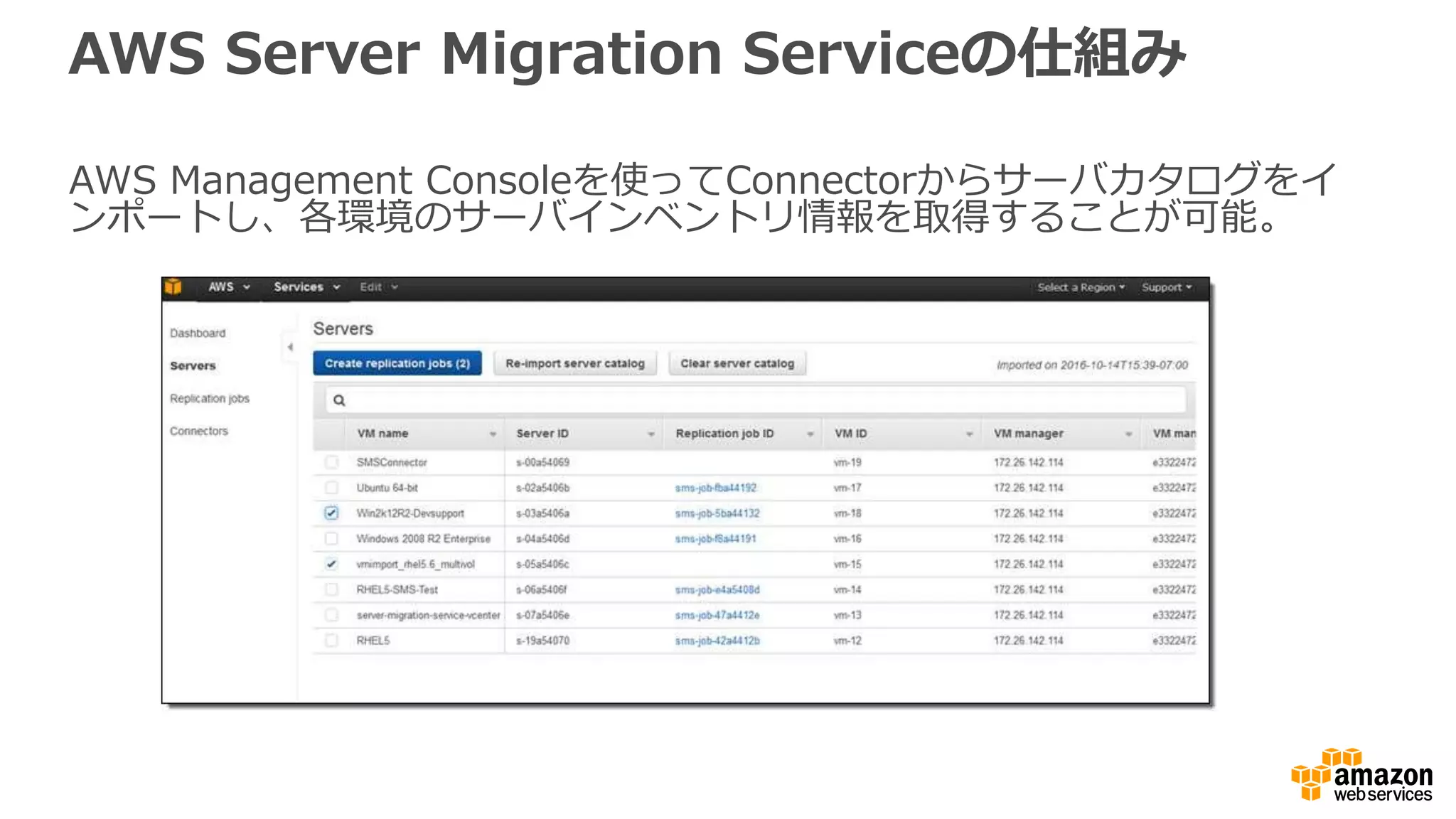Click VM name Ubuntu 64-bit
The image size is (1456, 819).
coord(387,488)
